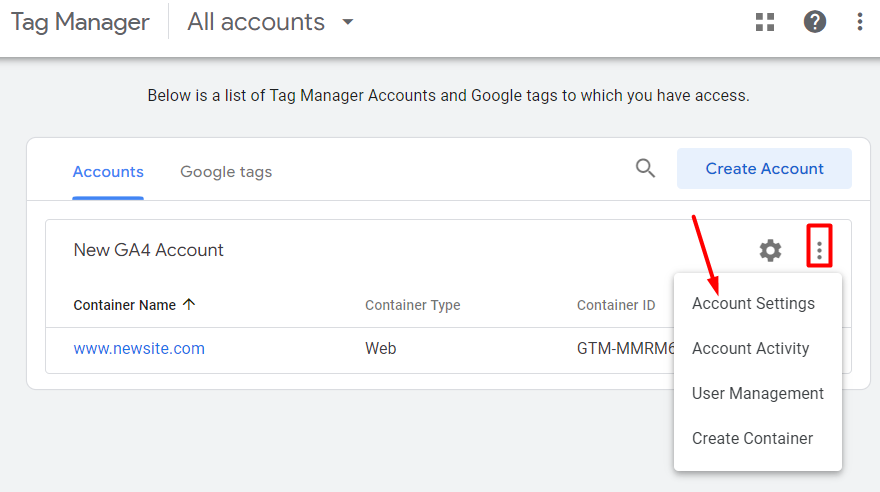The height and width of the screenshot is (492, 880).
Task: Click the search magnifier icon
Action: point(645,168)
